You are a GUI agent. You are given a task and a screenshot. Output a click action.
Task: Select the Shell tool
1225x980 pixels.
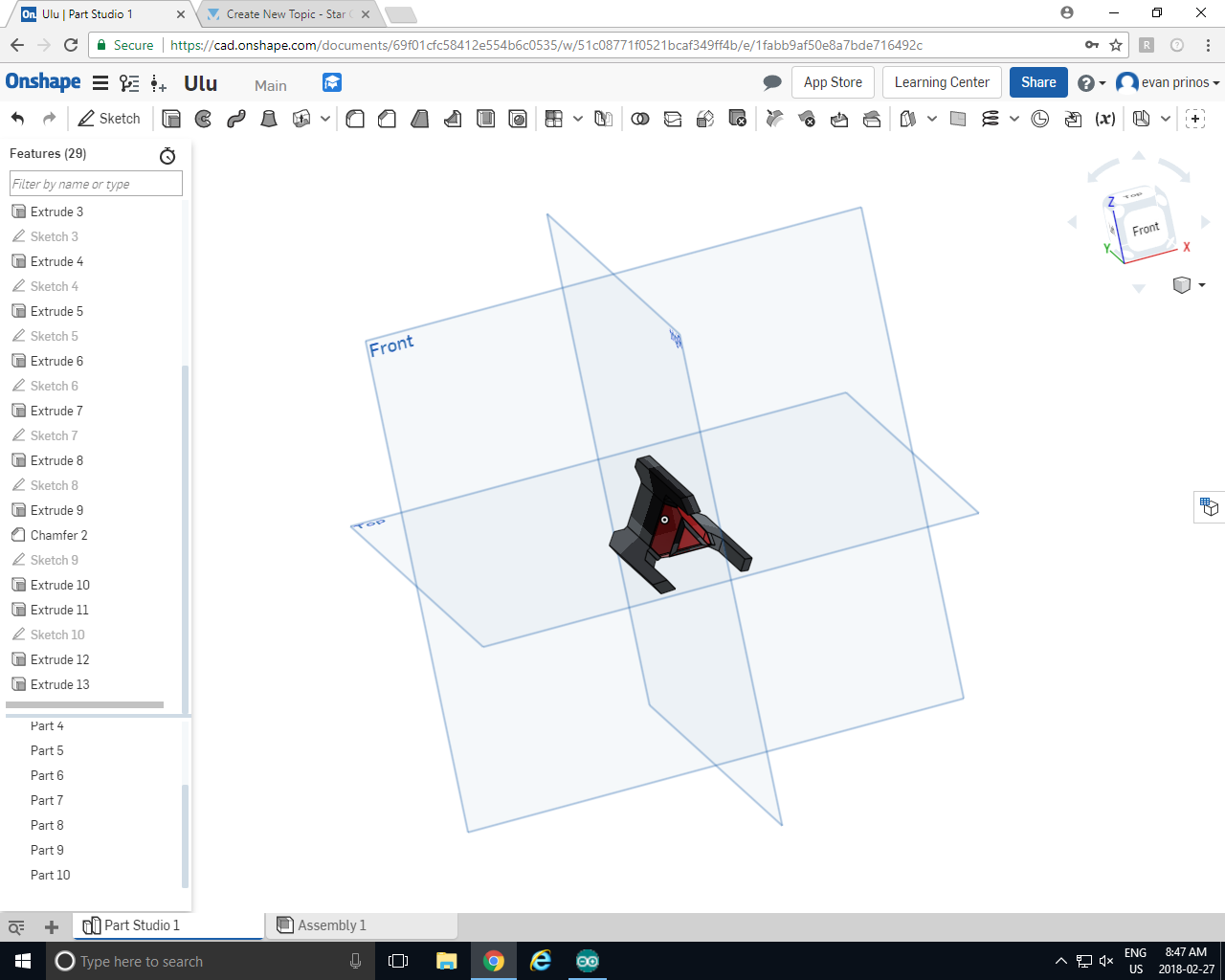pos(485,119)
